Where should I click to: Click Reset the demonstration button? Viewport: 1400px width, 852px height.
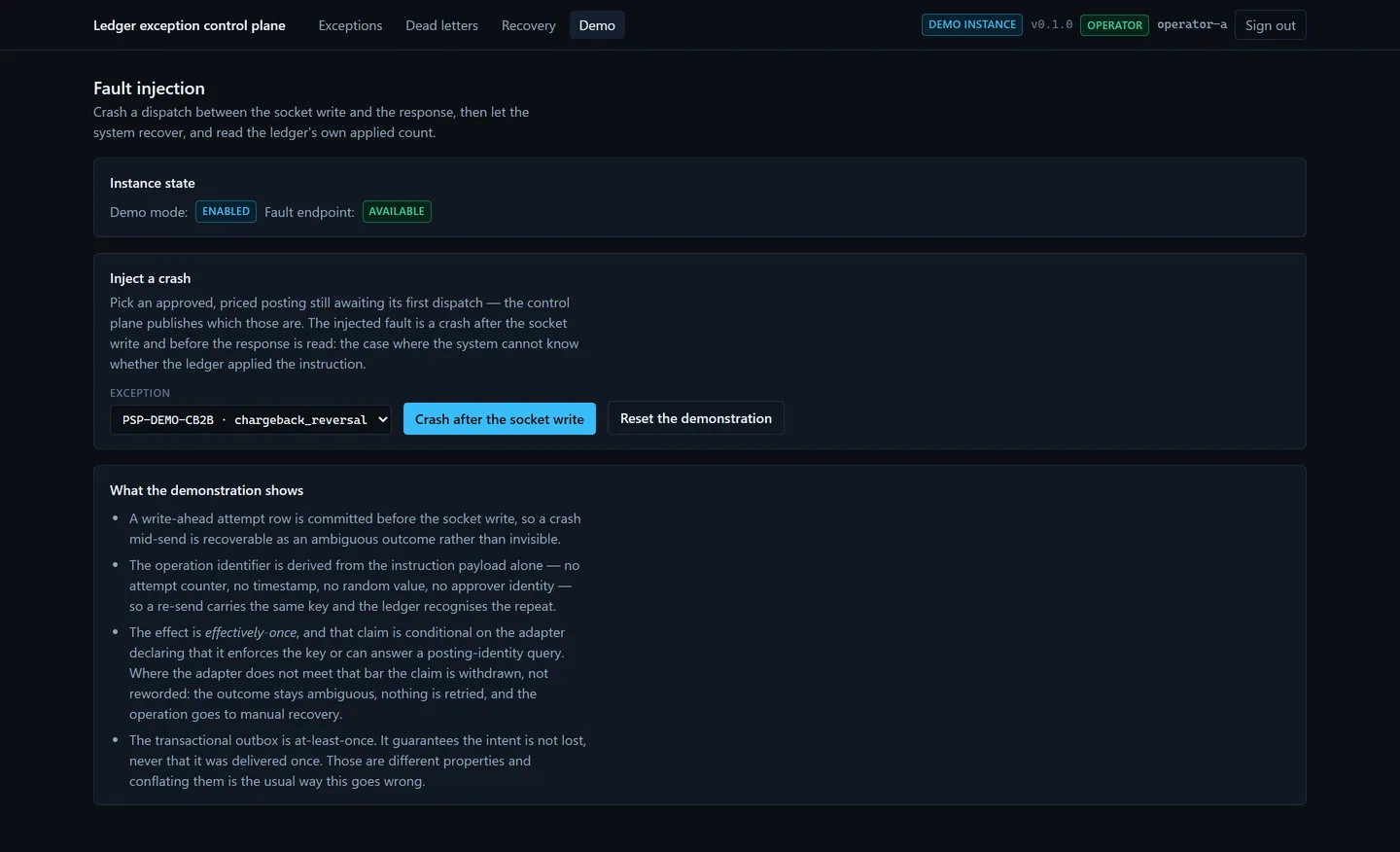[696, 418]
